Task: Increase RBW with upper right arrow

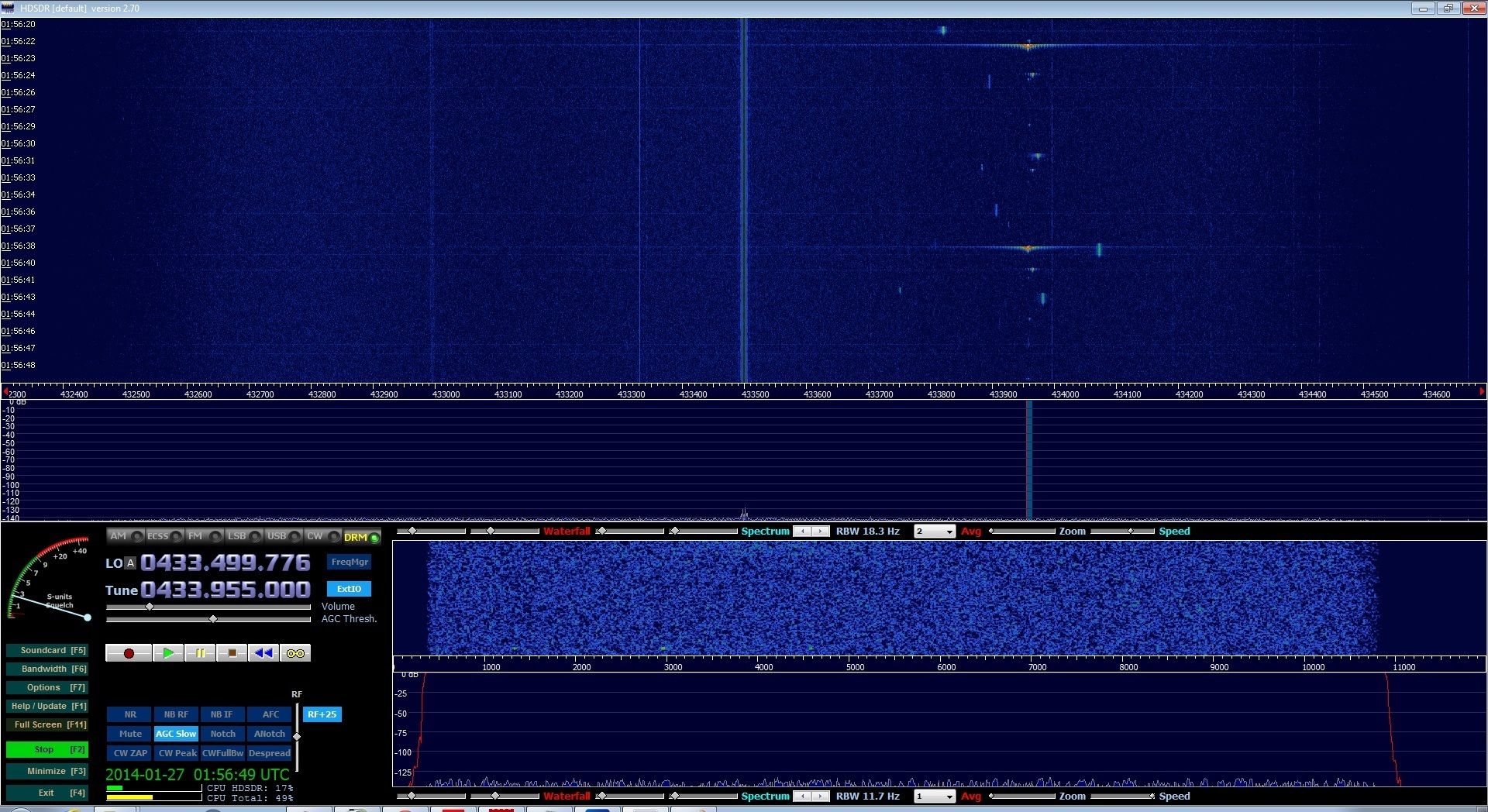Action: (820, 532)
